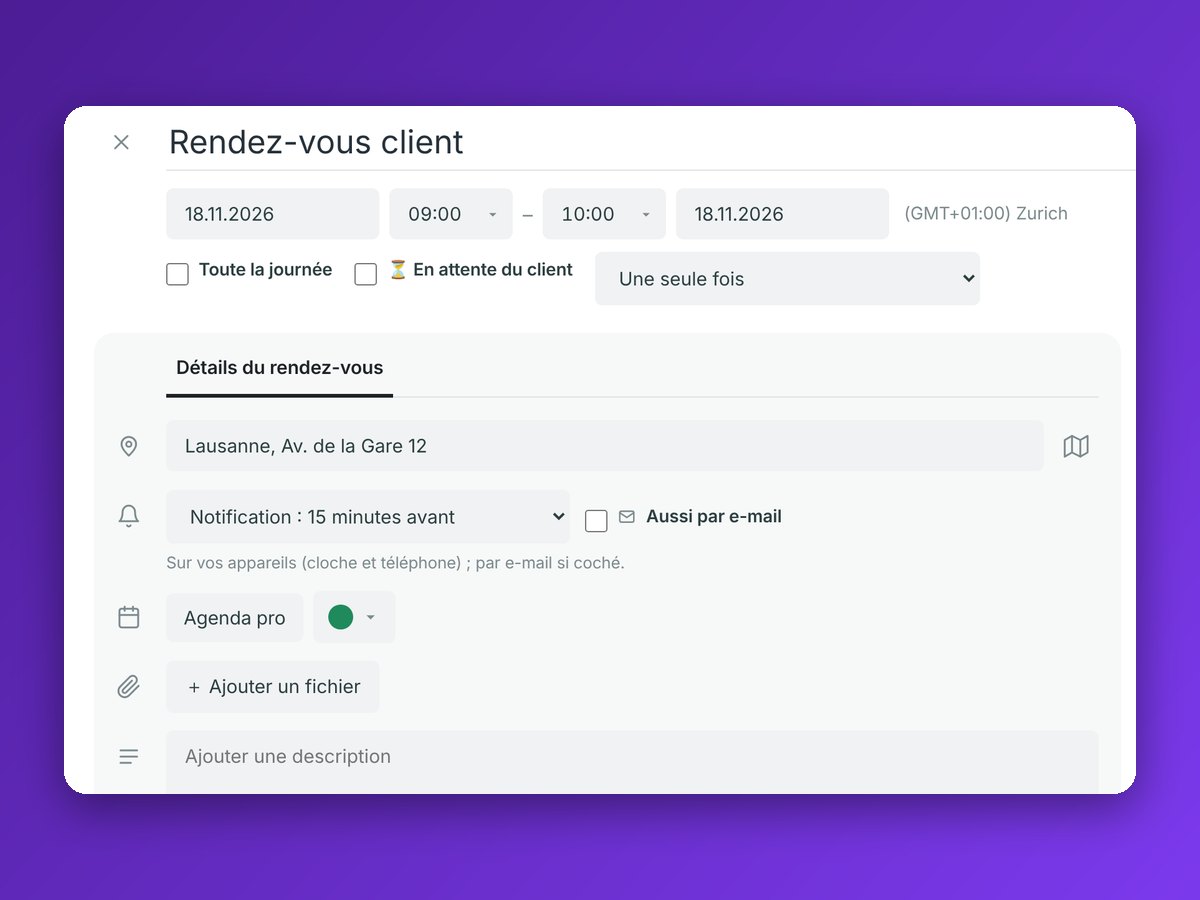Click the notification bell icon
1200x900 pixels.
pos(129,516)
